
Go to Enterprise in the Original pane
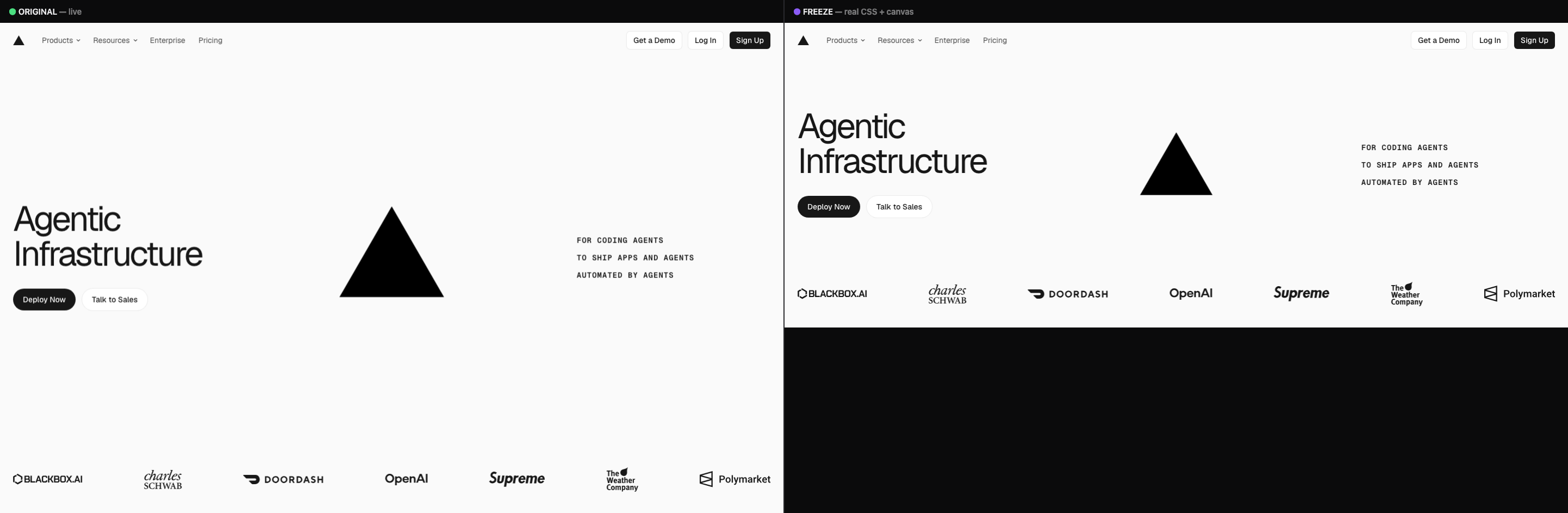[x=167, y=40]
